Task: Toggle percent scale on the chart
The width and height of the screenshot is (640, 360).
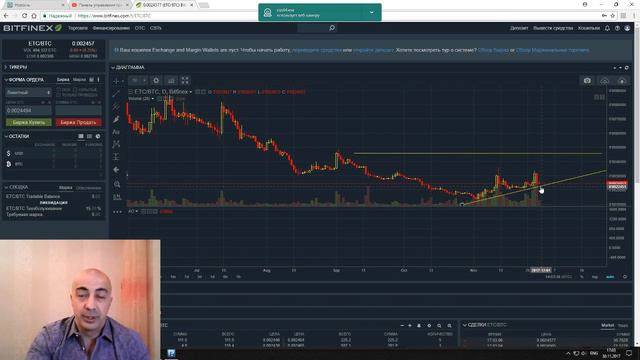Action: (x=582, y=277)
